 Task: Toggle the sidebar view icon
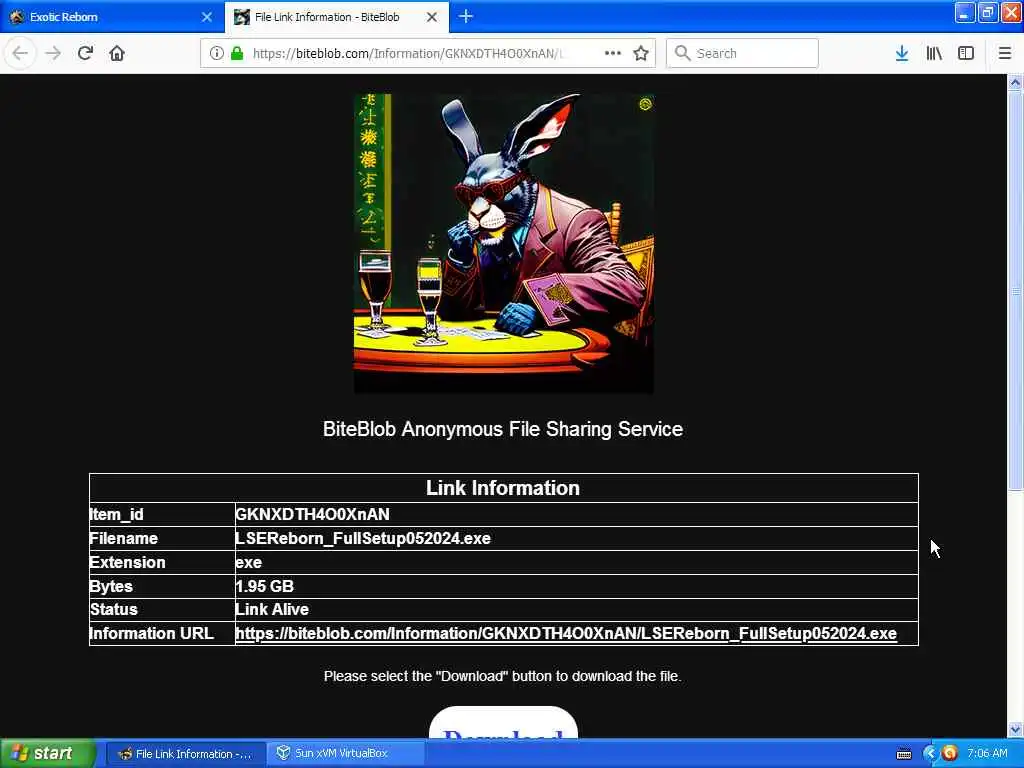[966, 54]
